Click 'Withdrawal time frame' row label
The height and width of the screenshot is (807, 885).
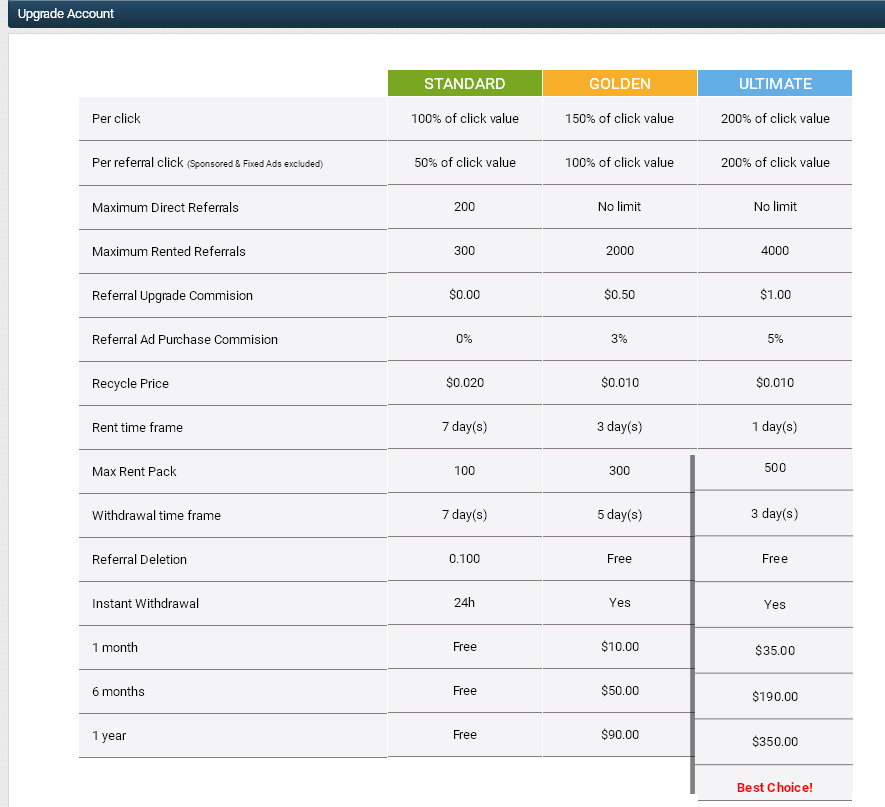coord(156,516)
